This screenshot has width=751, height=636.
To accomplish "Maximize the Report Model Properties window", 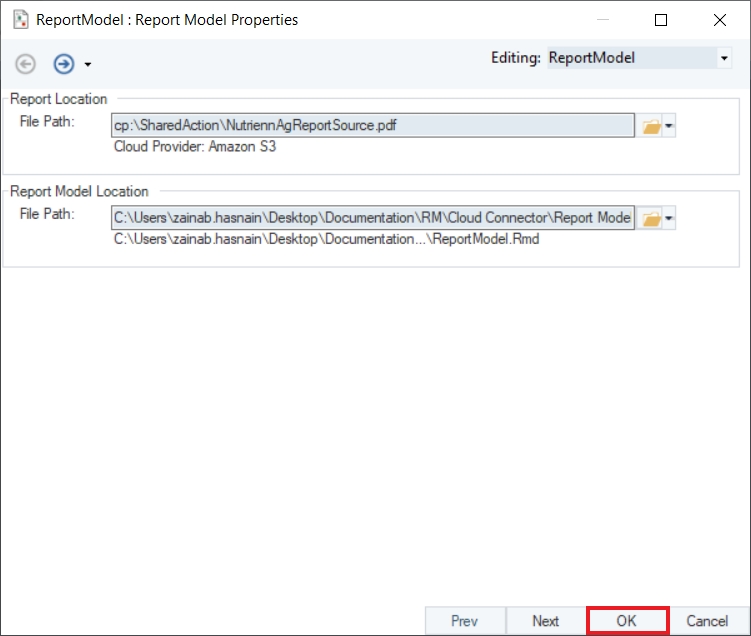I will tap(661, 19).
